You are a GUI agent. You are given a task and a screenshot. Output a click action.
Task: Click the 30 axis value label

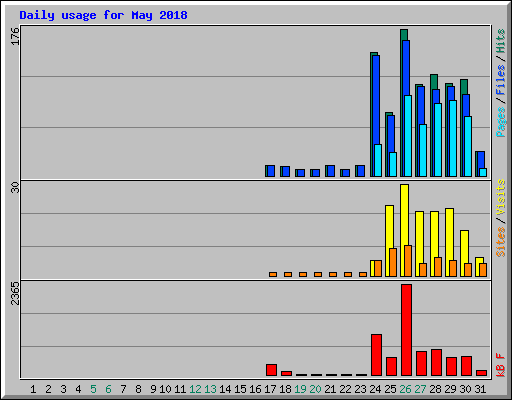(15, 188)
